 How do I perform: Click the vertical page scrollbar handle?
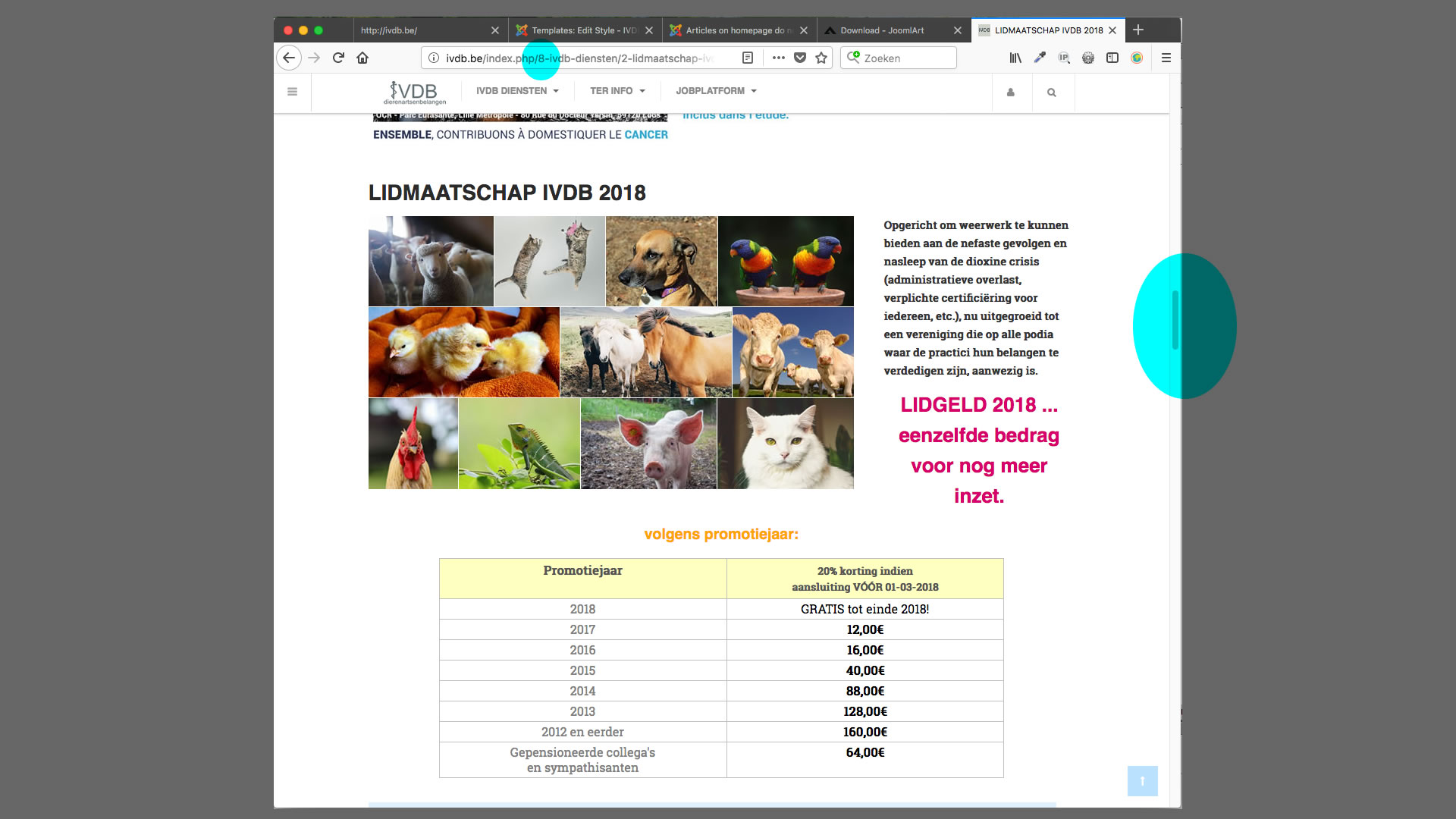[1175, 319]
